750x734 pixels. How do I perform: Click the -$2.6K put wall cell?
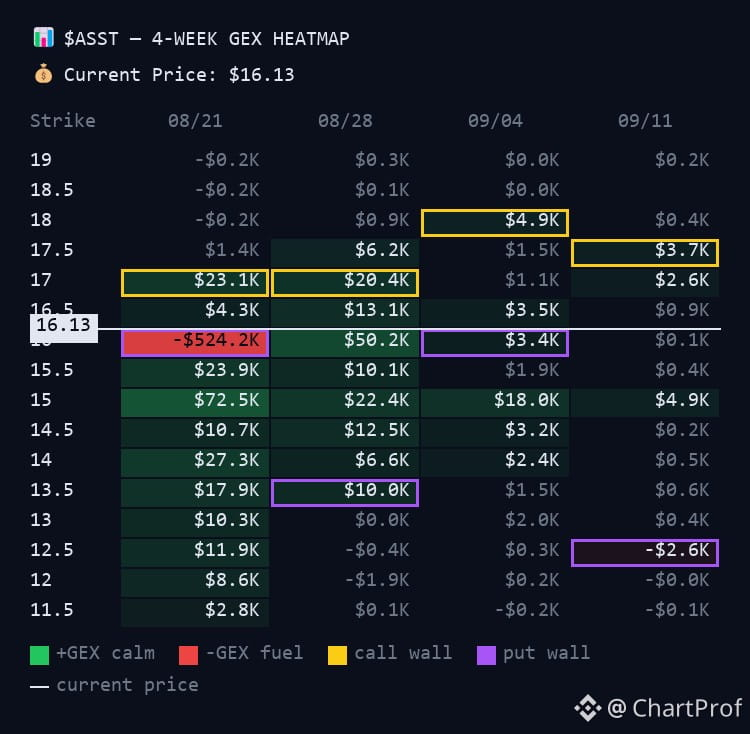click(x=645, y=552)
